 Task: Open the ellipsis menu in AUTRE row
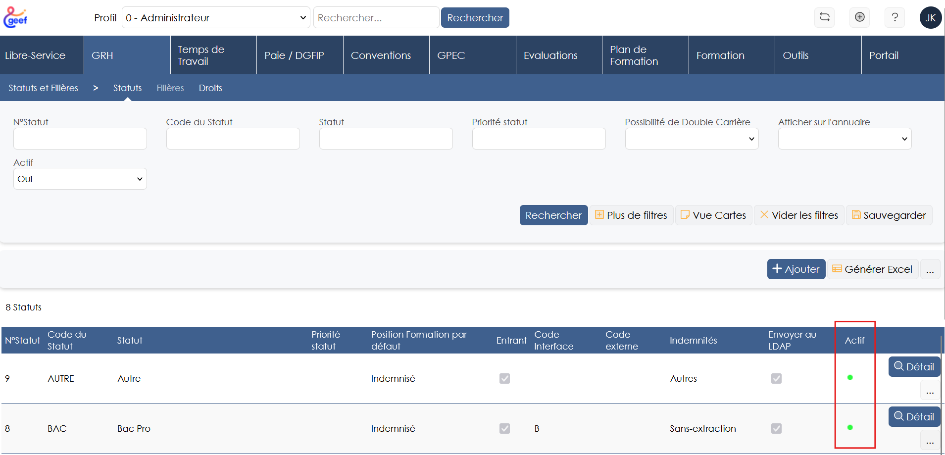coord(930,391)
